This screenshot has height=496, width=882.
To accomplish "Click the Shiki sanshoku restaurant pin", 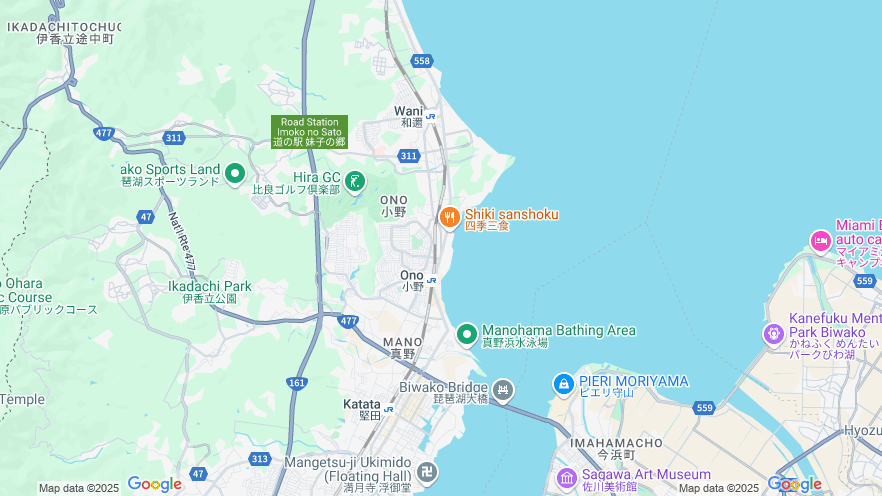I will 449,218.
